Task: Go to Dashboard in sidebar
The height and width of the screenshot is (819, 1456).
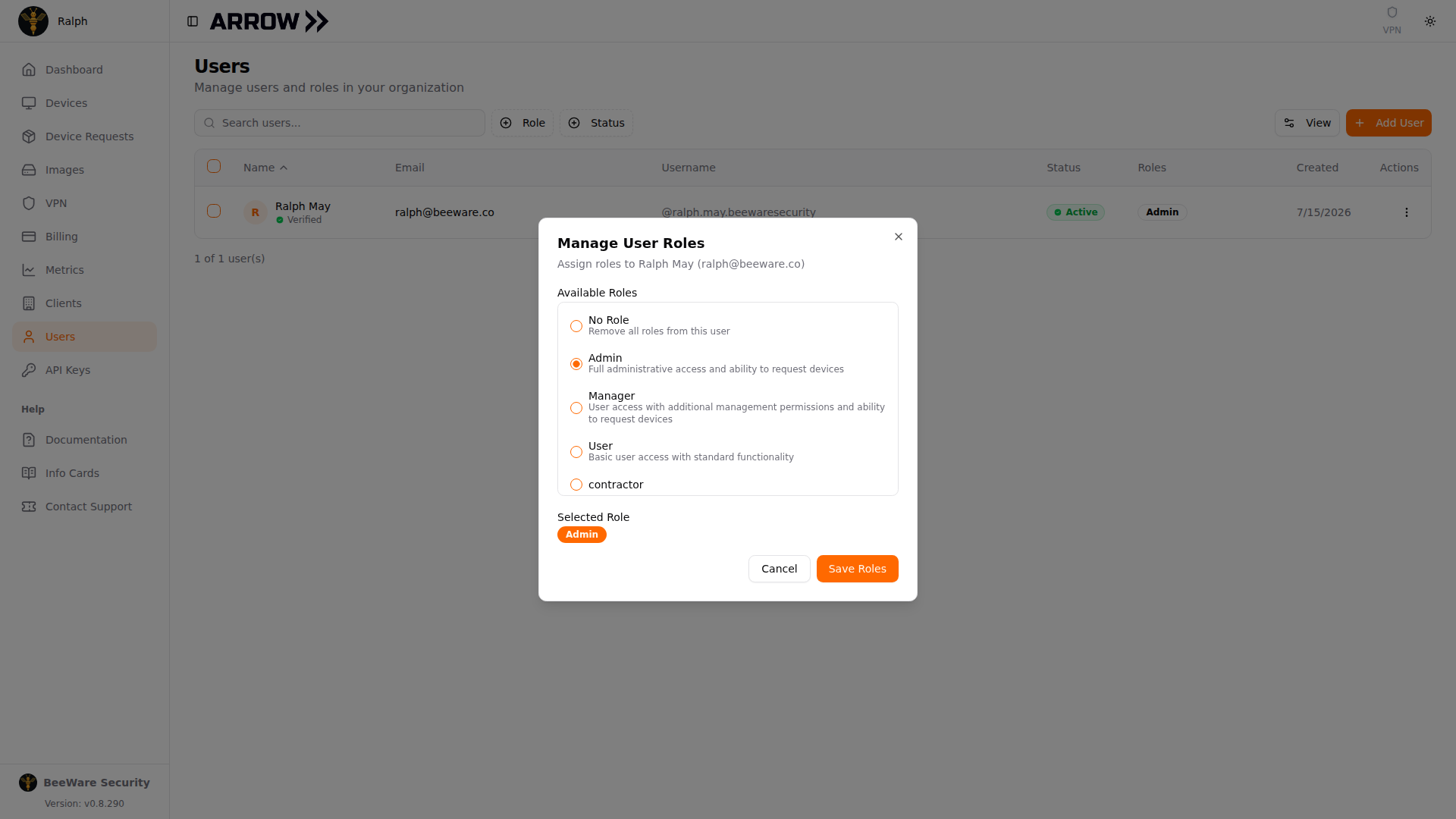Action: click(84, 70)
